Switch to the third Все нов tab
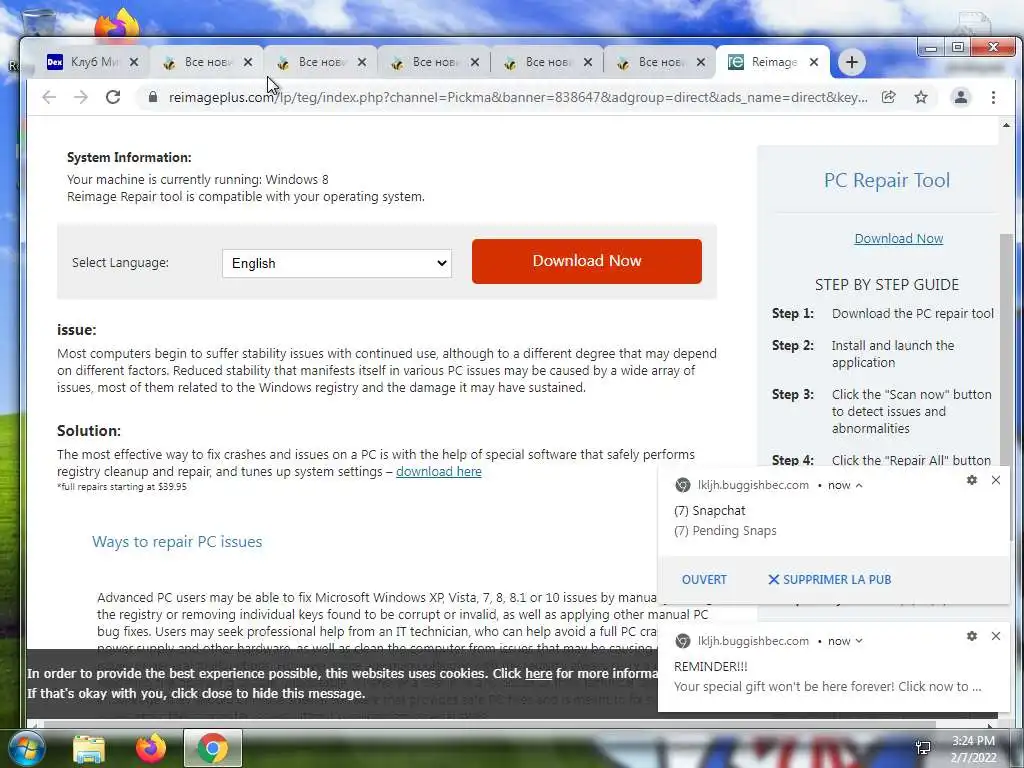This screenshot has width=1024, height=768. [x=434, y=62]
